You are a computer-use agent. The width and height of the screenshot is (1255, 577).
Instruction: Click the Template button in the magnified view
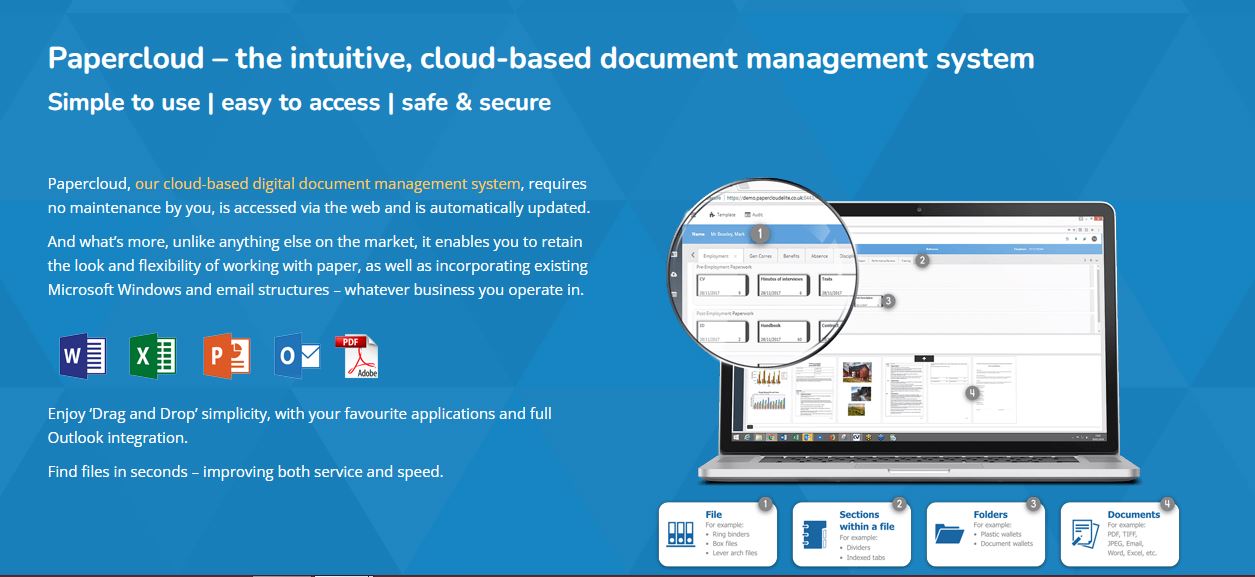(722, 215)
